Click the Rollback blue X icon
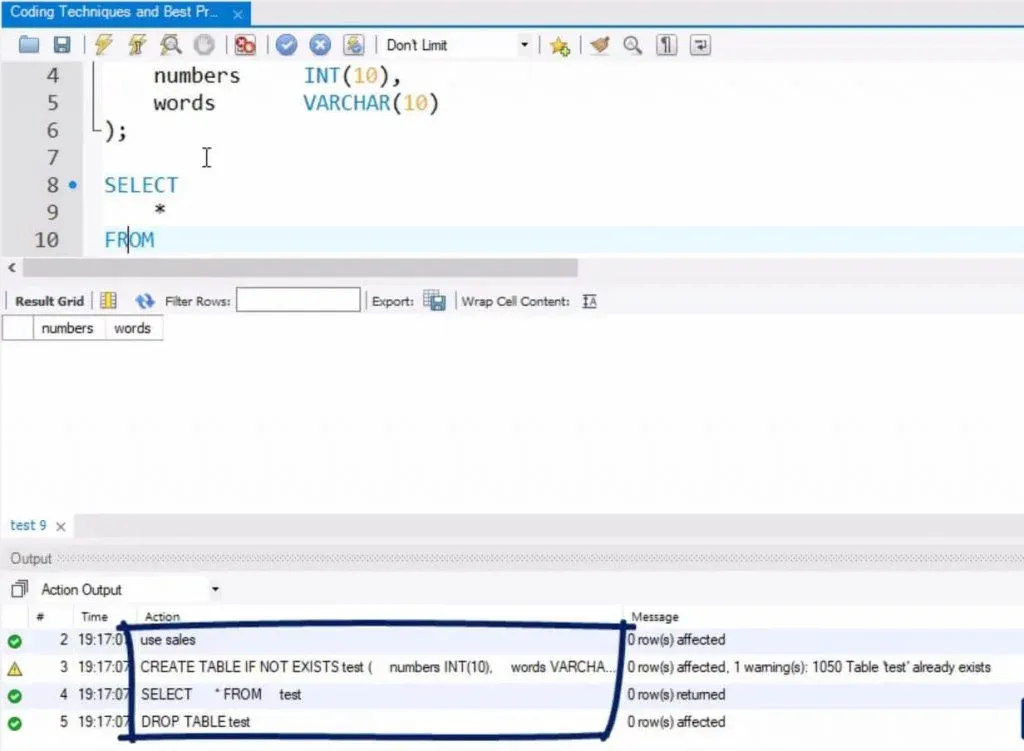This screenshot has width=1024, height=751. click(x=320, y=45)
